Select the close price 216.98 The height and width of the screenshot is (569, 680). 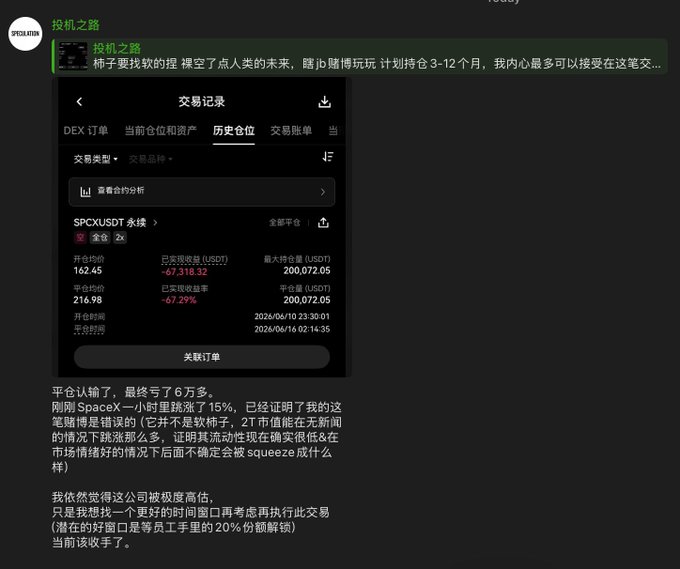pos(88,300)
